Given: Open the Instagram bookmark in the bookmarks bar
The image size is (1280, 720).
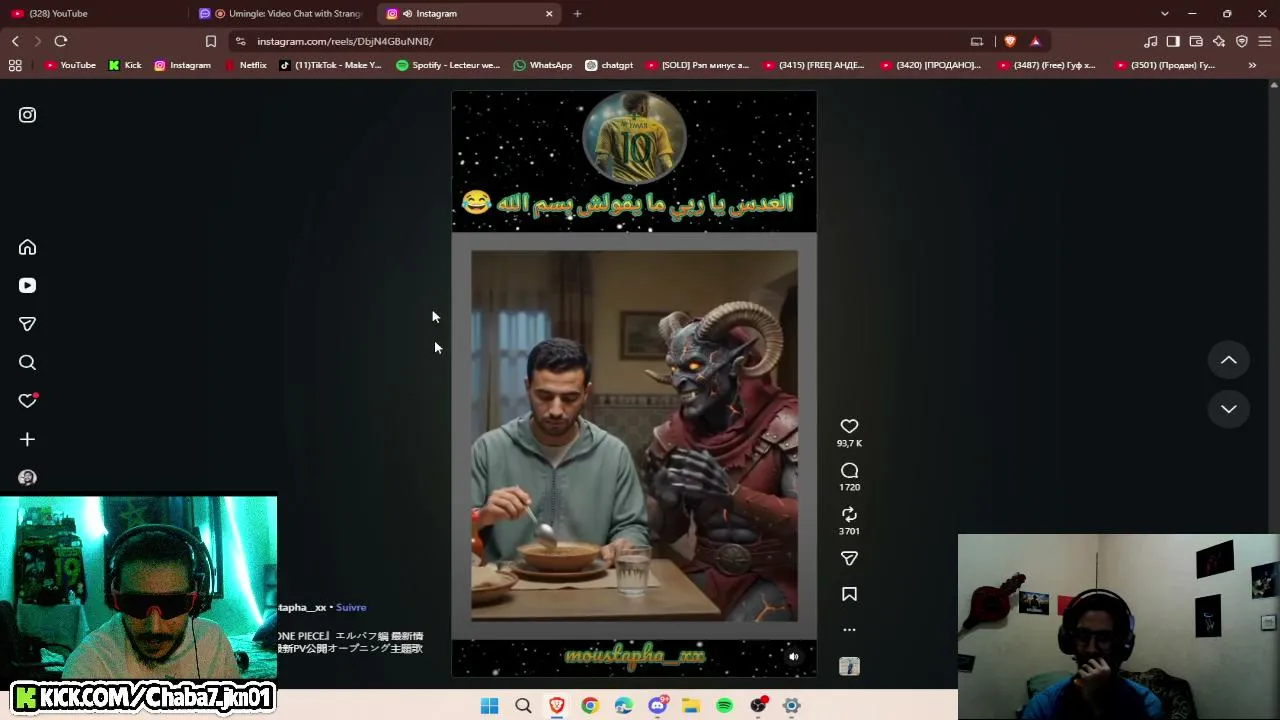Looking at the screenshot, I should pyautogui.click(x=182, y=65).
